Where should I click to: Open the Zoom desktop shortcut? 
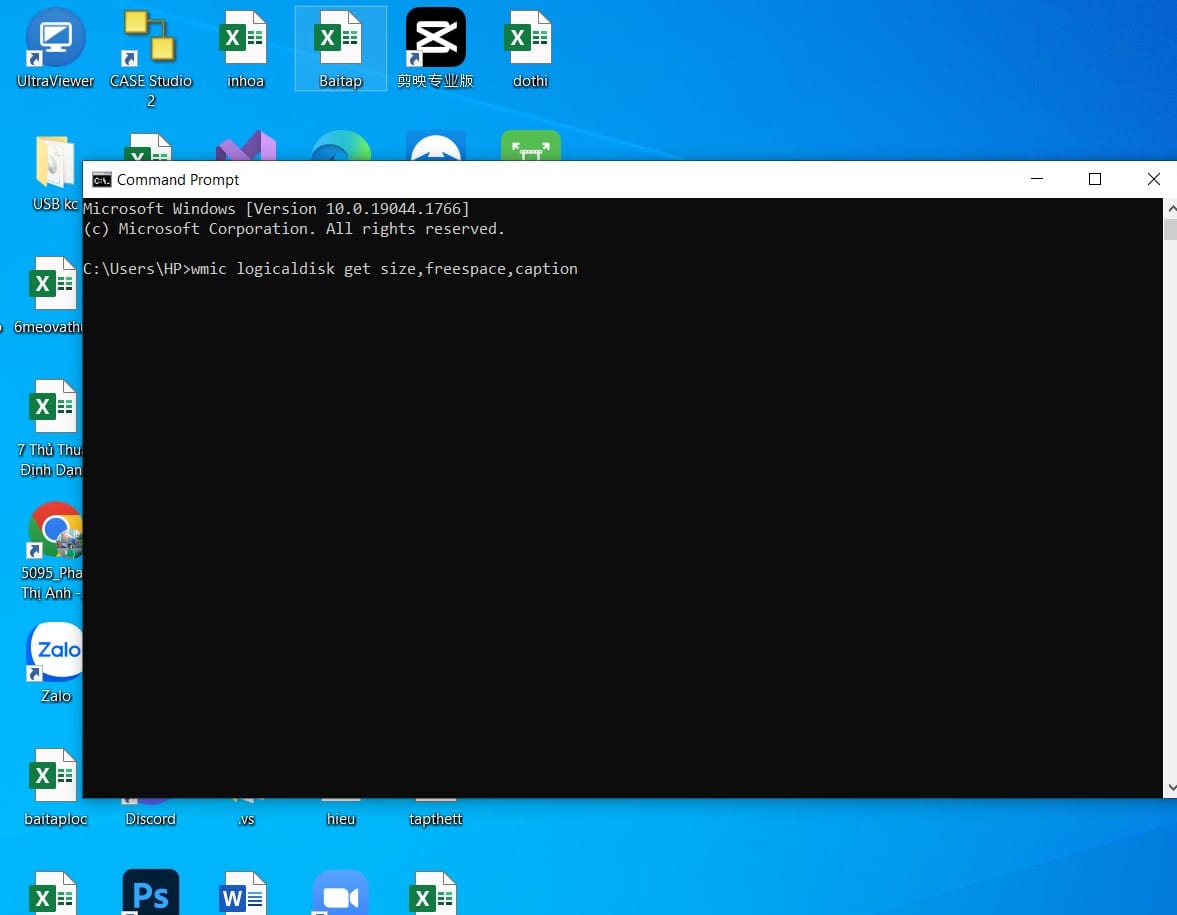(341, 892)
